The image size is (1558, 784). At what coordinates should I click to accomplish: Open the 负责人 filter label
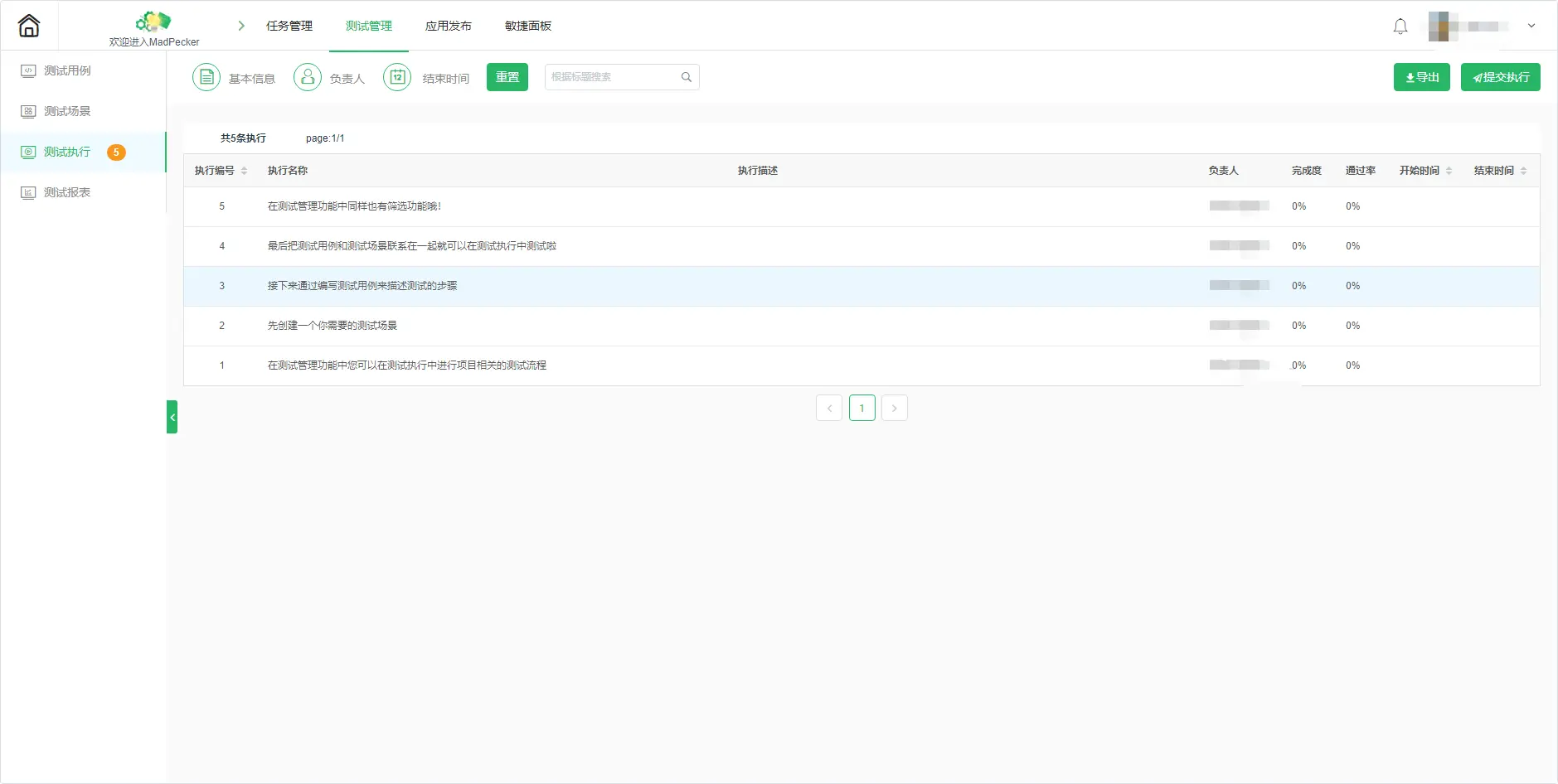point(347,79)
